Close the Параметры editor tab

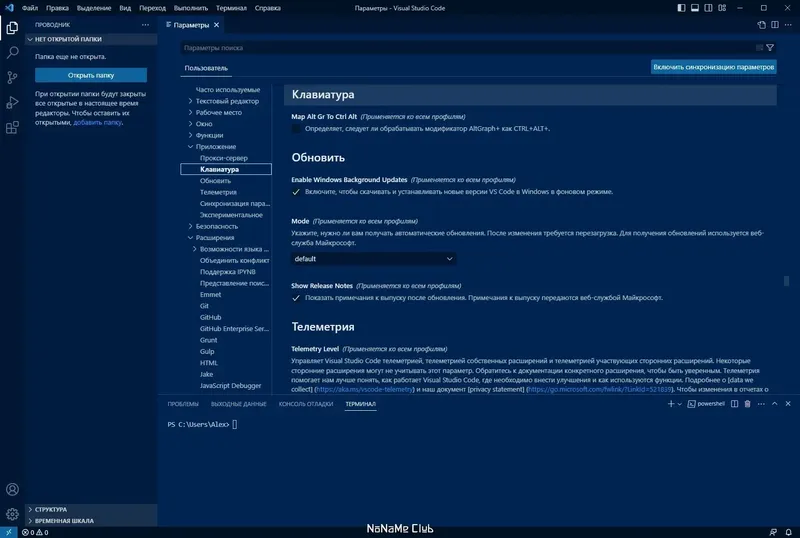216,25
